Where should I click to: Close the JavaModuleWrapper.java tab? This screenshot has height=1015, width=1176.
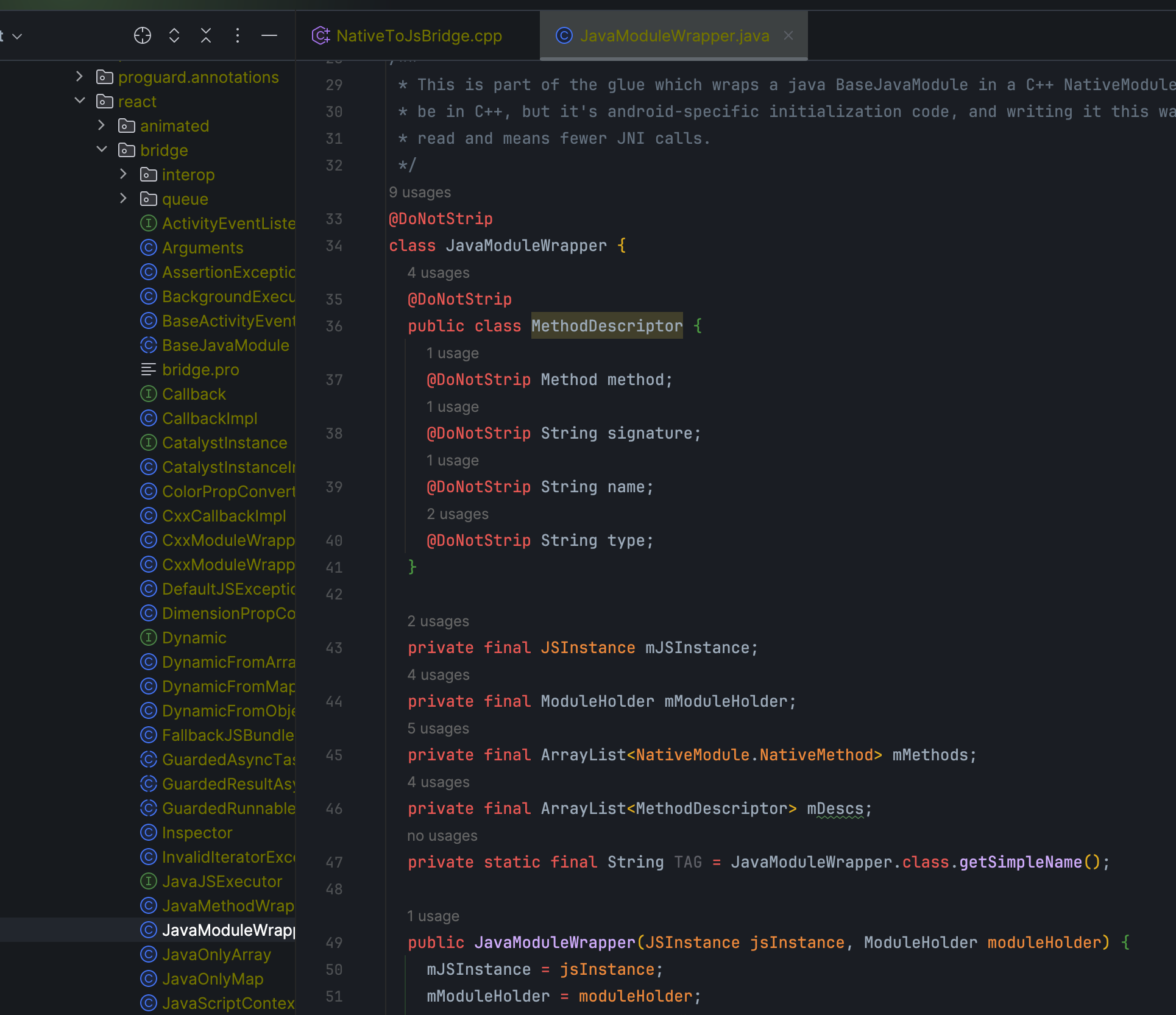pos(788,36)
